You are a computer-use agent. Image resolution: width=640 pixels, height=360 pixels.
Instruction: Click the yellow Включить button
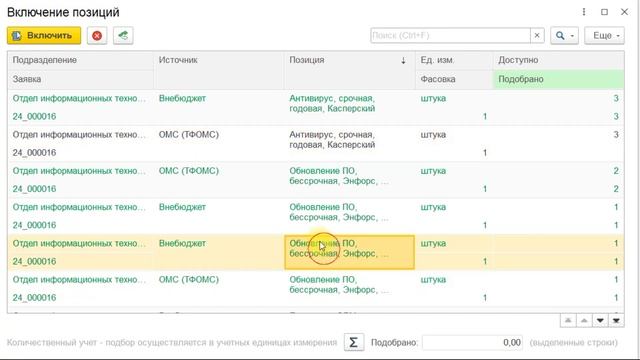44,36
